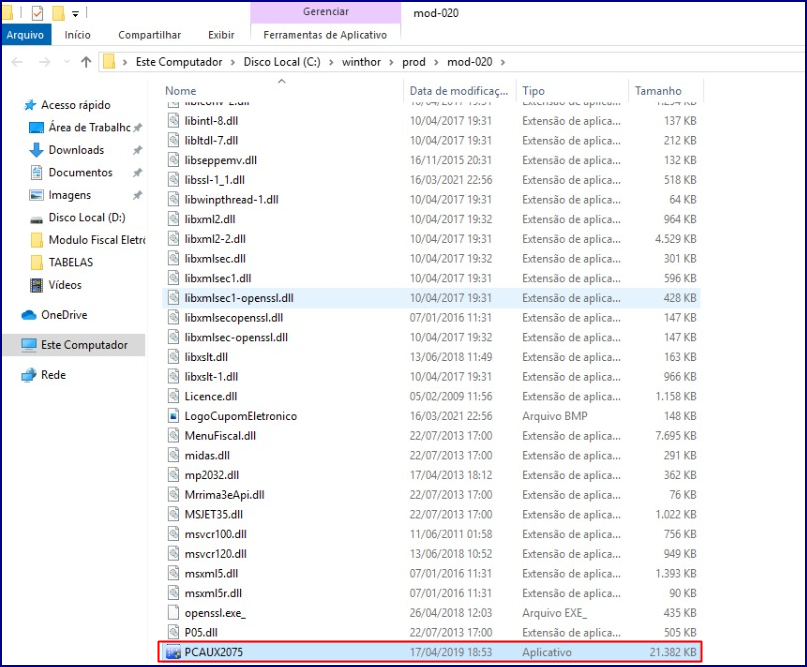807x667 pixels.
Task: Select the Licence.dll file icon
Action: click(174, 396)
